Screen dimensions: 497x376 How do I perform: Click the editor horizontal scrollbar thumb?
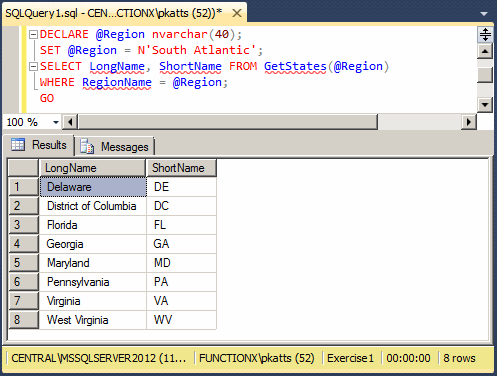pyautogui.click(x=228, y=122)
